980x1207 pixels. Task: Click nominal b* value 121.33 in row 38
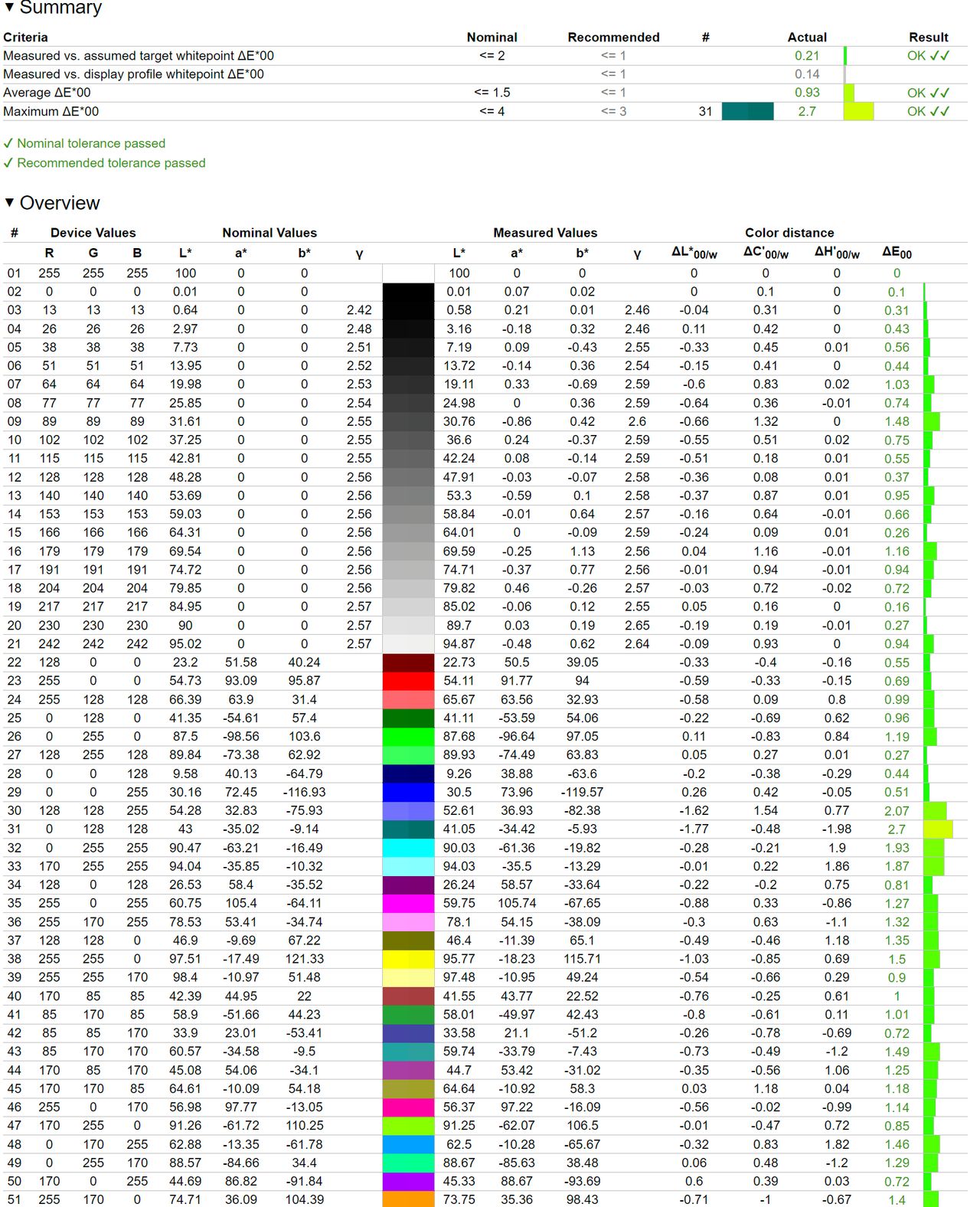click(304, 959)
